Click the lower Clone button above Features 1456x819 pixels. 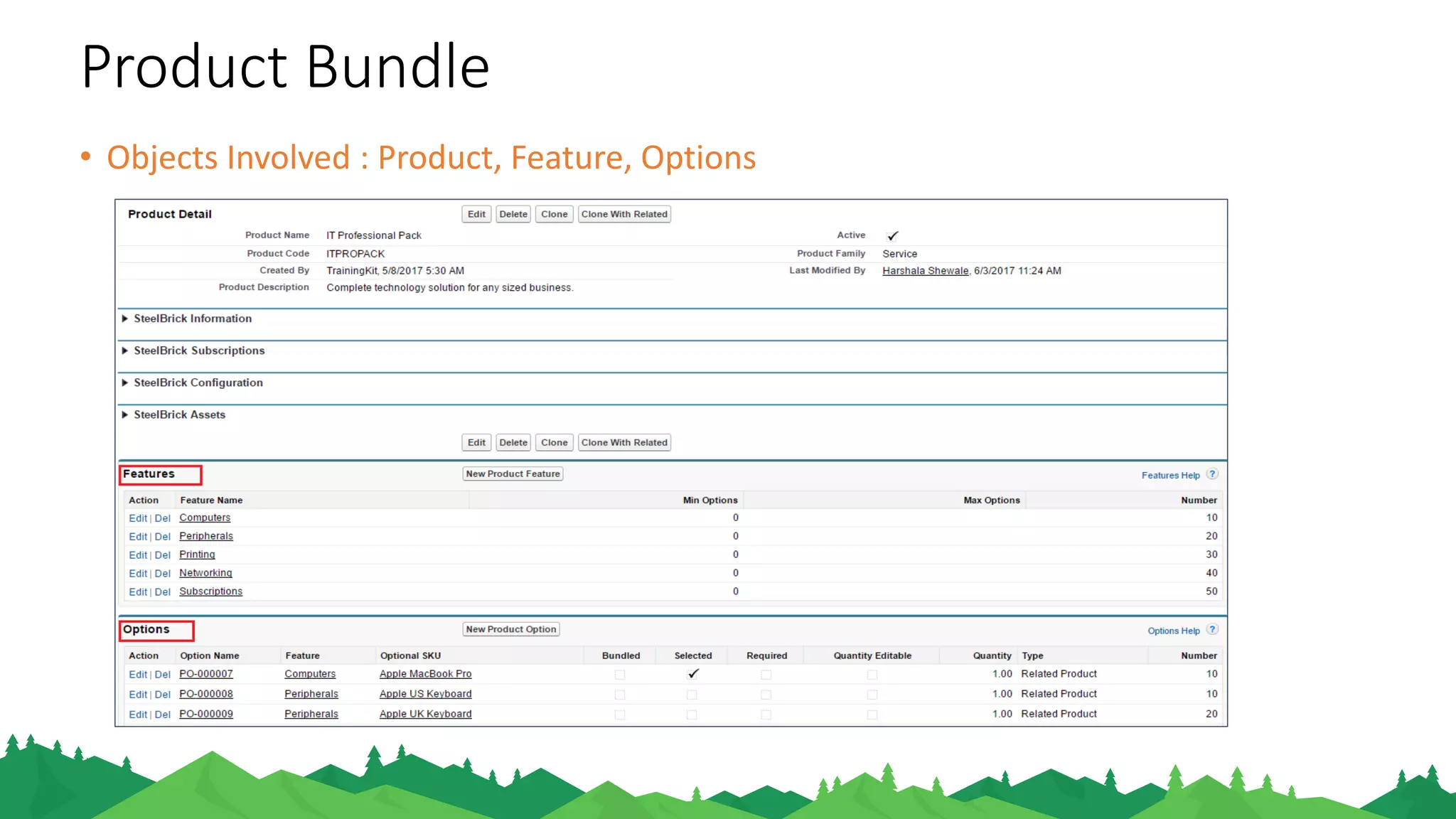555,442
